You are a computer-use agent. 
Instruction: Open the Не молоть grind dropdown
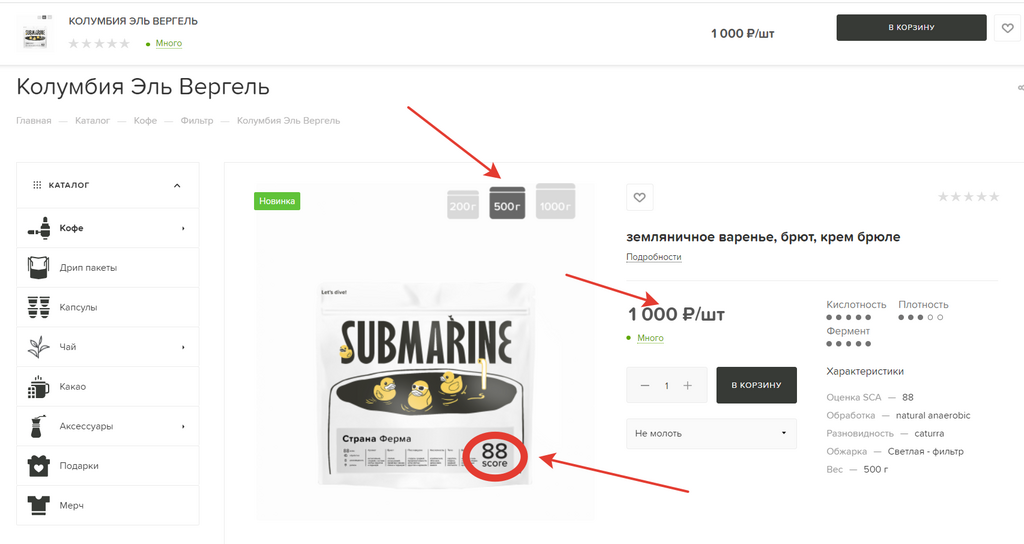tap(711, 433)
